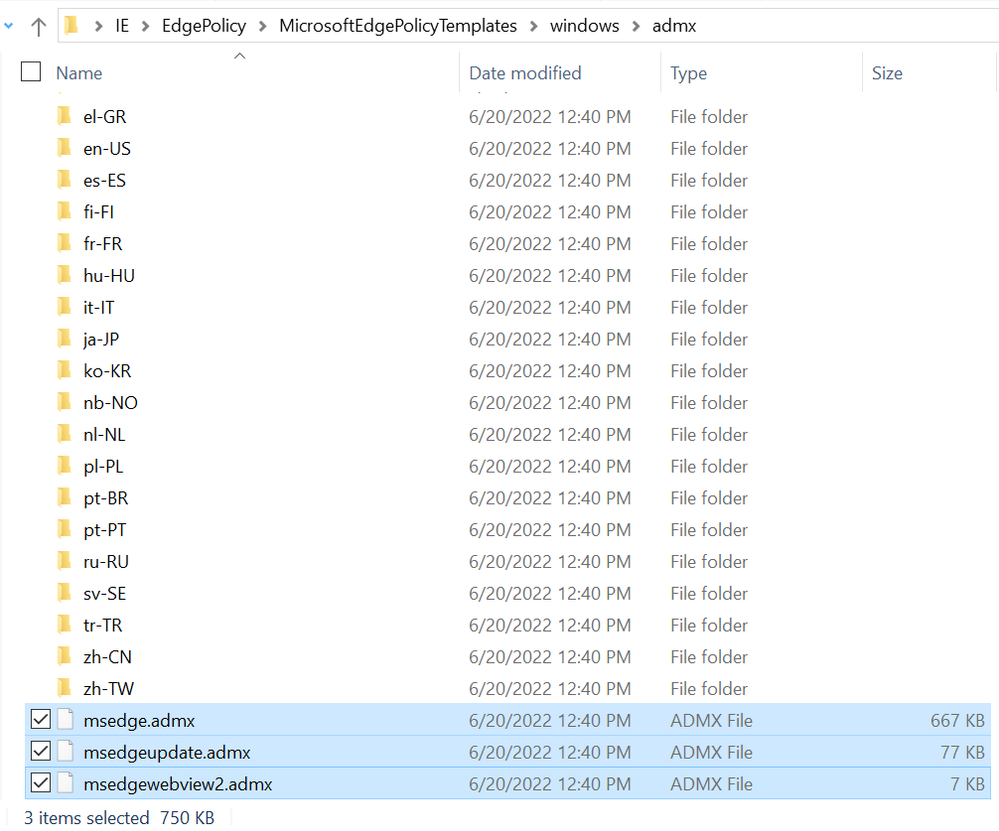Expand chevron before IE in breadcrumb
The width and height of the screenshot is (999, 831).
pyautogui.click(x=99, y=26)
